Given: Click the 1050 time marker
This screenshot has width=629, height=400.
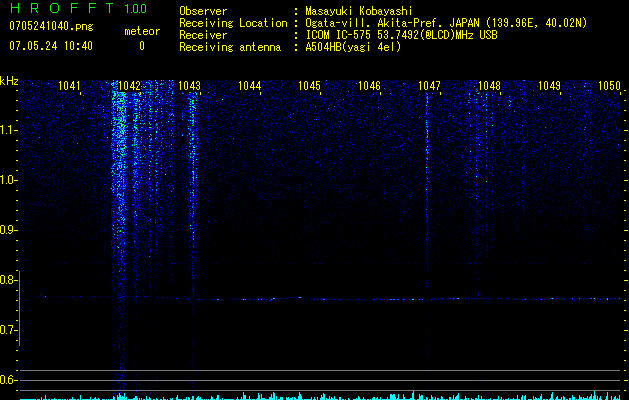Looking at the screenshot, I should click(x=609, y=85).
